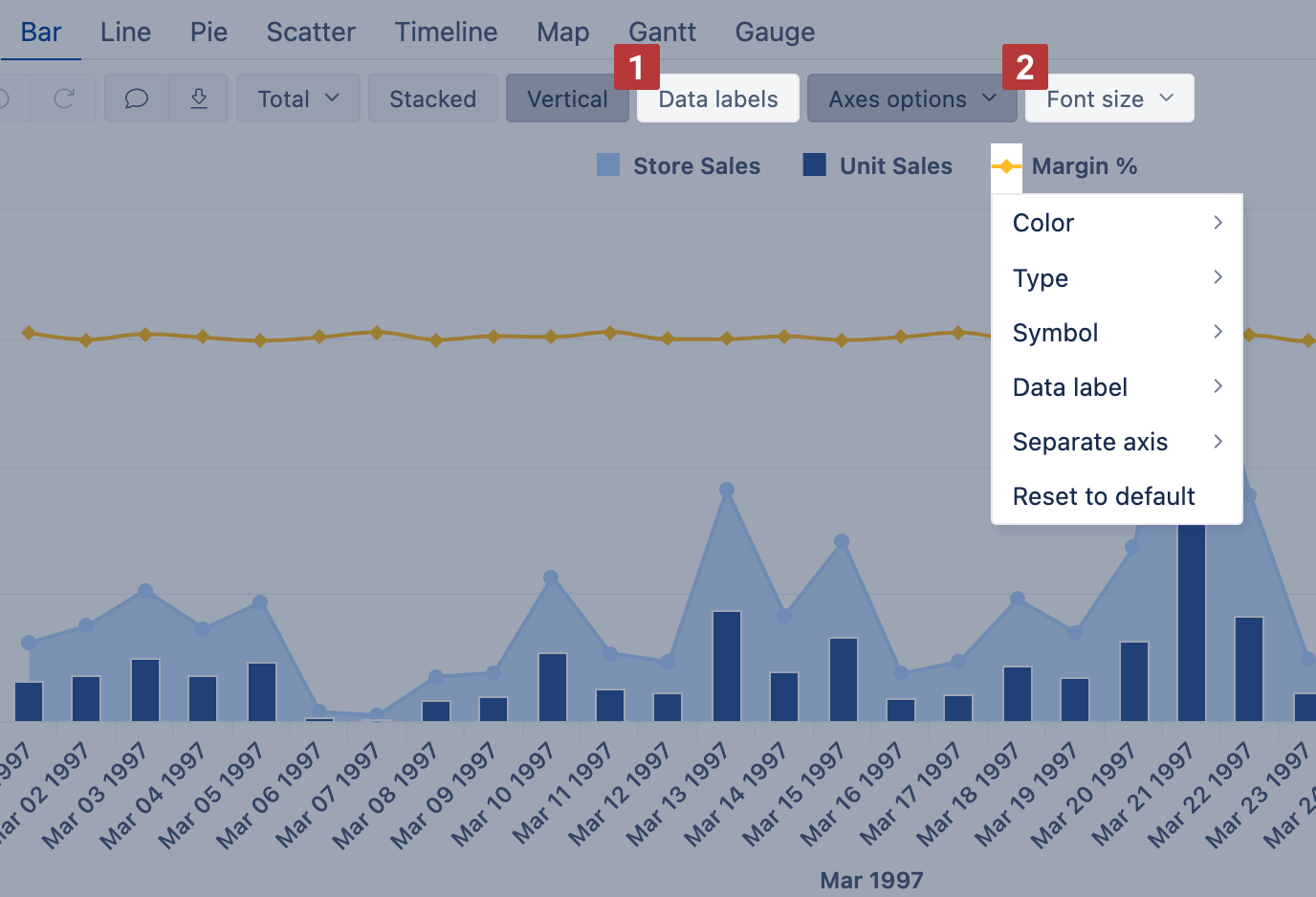This screenshot has width=1316, height=897.
Task: Open the Axes options dropdown
Action: click(x=912, y=98)
